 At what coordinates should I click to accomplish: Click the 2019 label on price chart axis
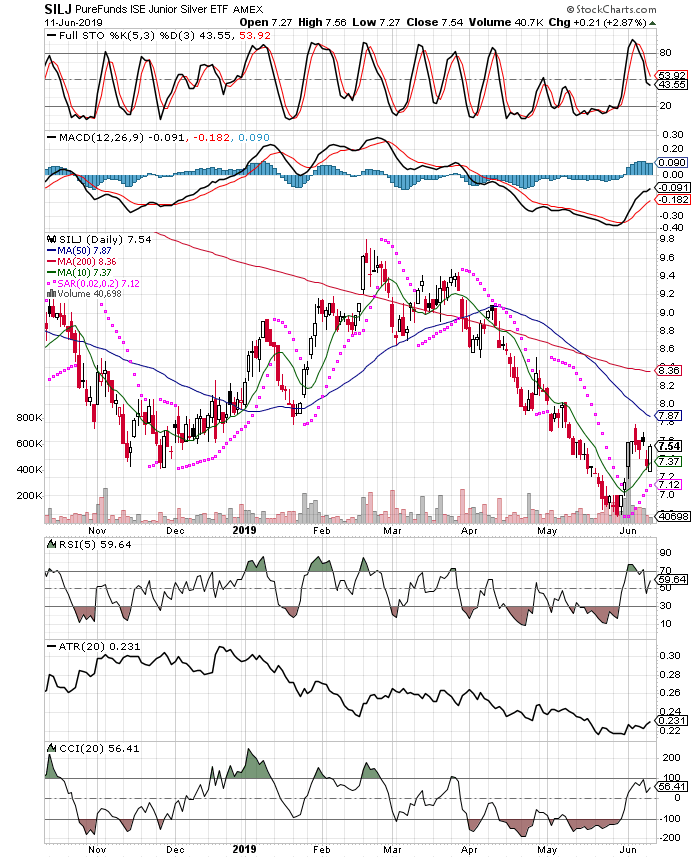point(244,530)
